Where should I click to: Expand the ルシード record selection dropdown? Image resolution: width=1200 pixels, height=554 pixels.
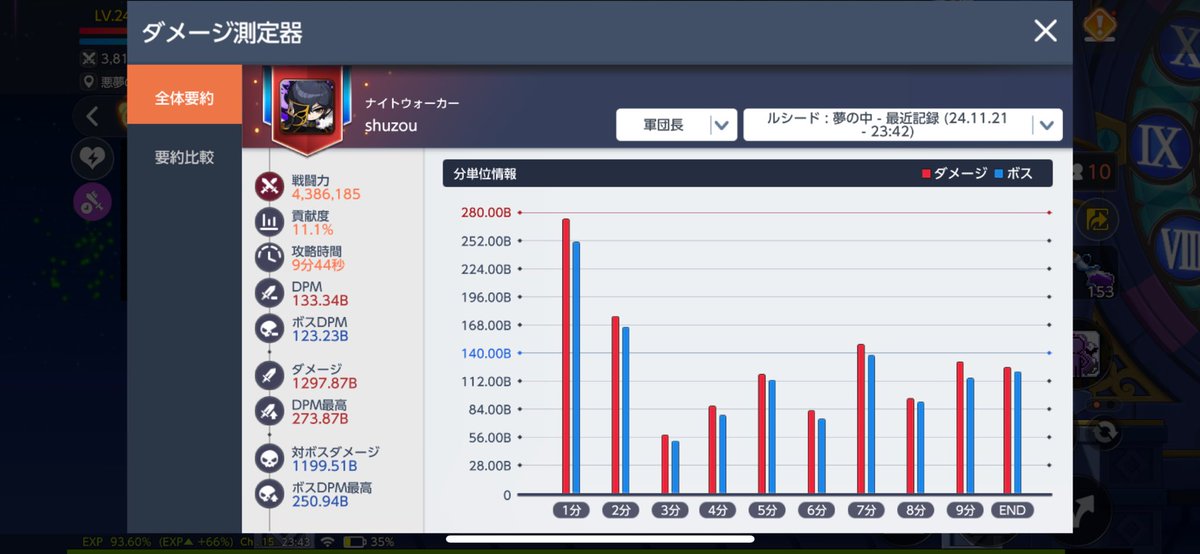coord(903,125)
